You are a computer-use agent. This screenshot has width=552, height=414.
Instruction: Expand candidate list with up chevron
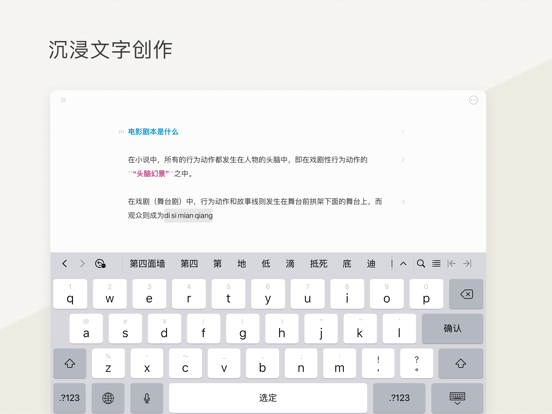(403, 264)
